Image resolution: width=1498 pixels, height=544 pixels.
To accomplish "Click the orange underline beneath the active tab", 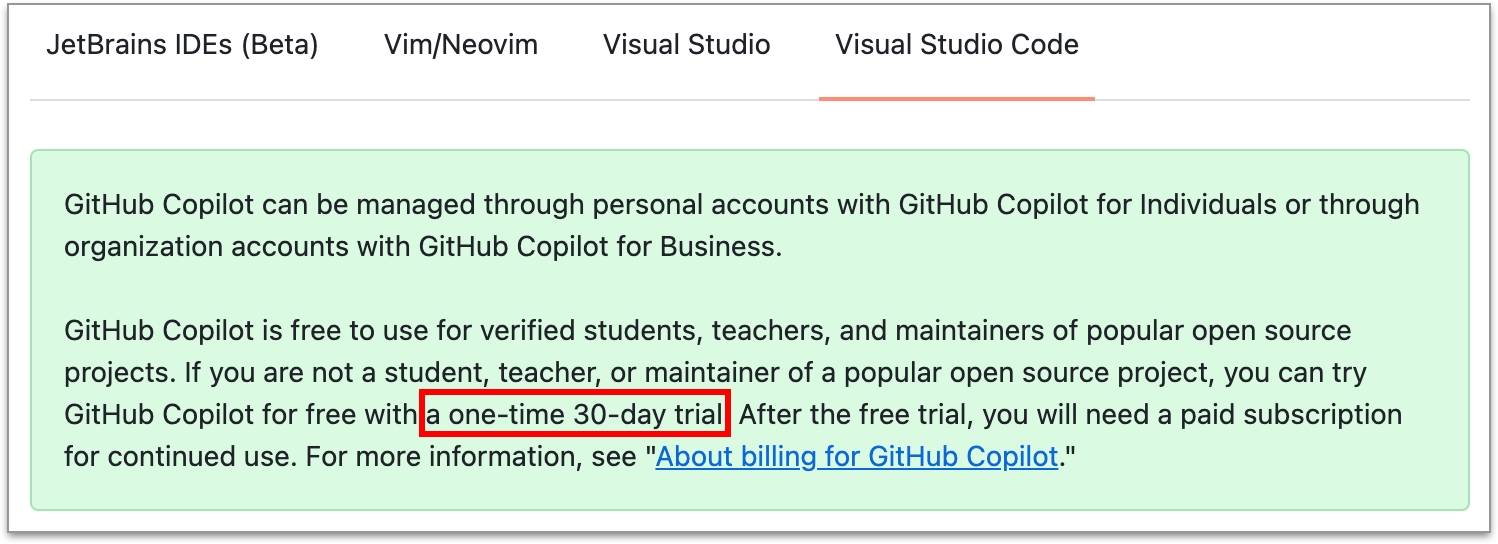I will point(956,98).
